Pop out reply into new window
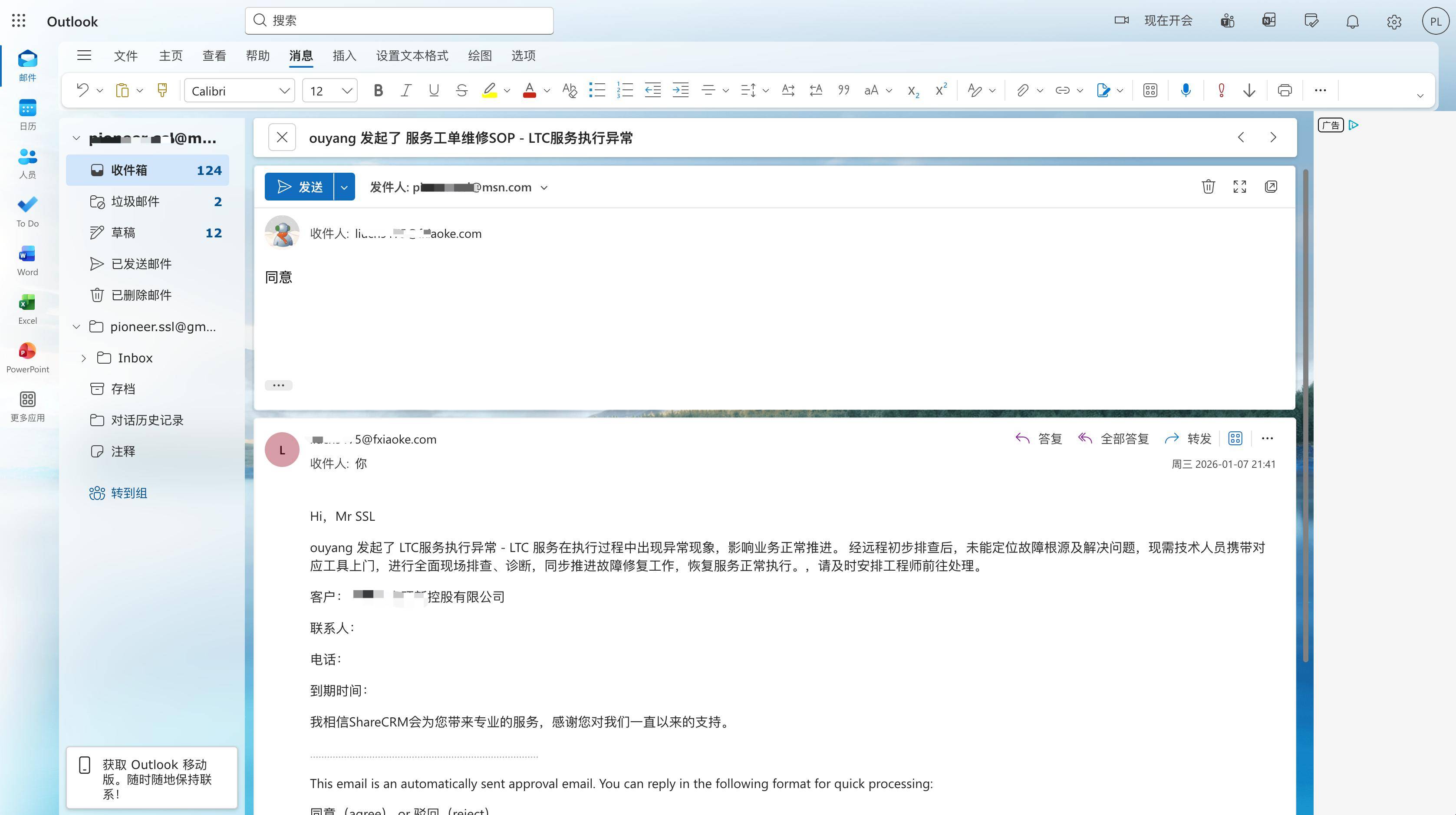 click(x=1271, y=187)
